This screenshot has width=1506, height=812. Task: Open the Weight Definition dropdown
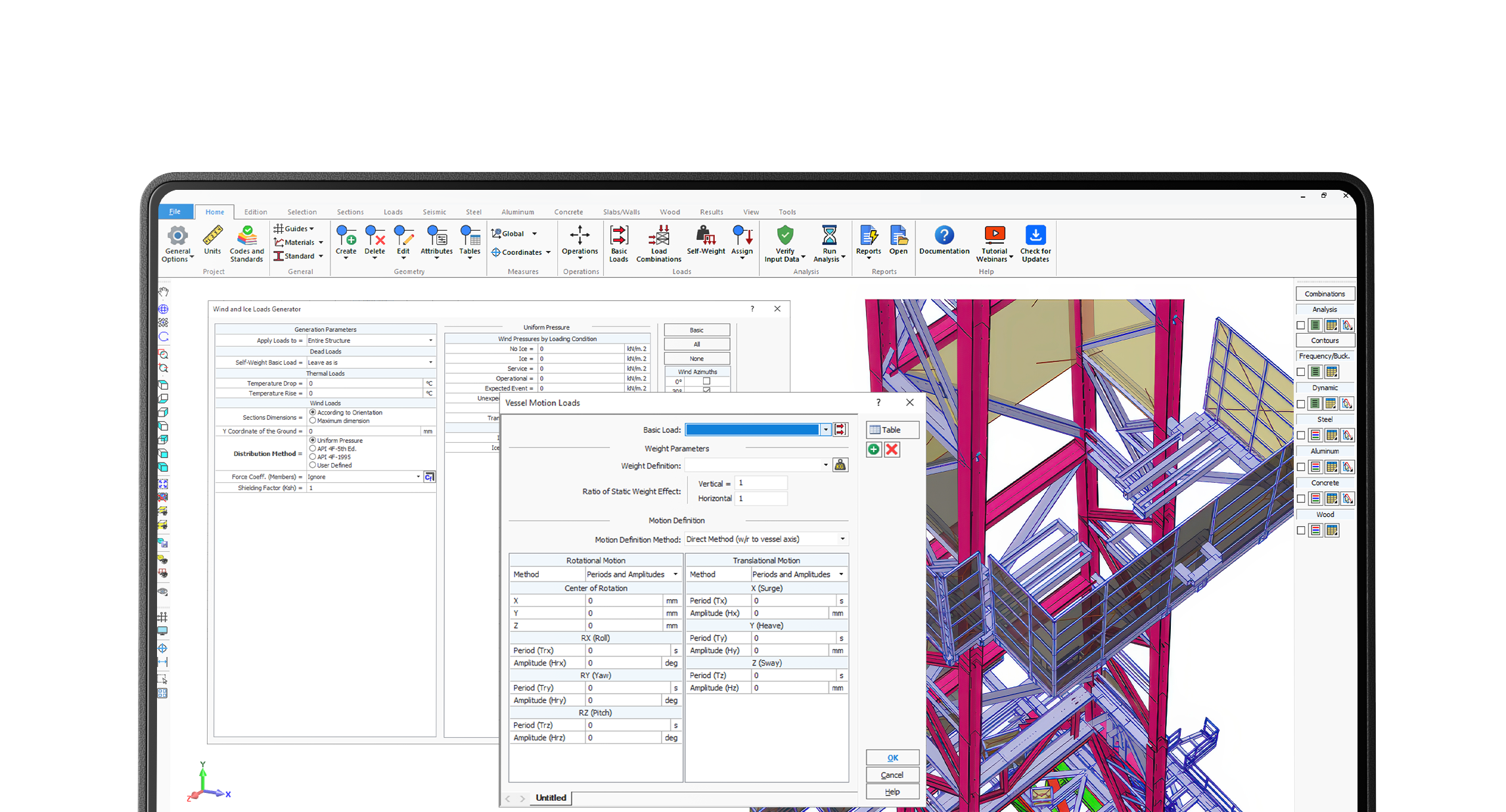click(x=826, y=465)
